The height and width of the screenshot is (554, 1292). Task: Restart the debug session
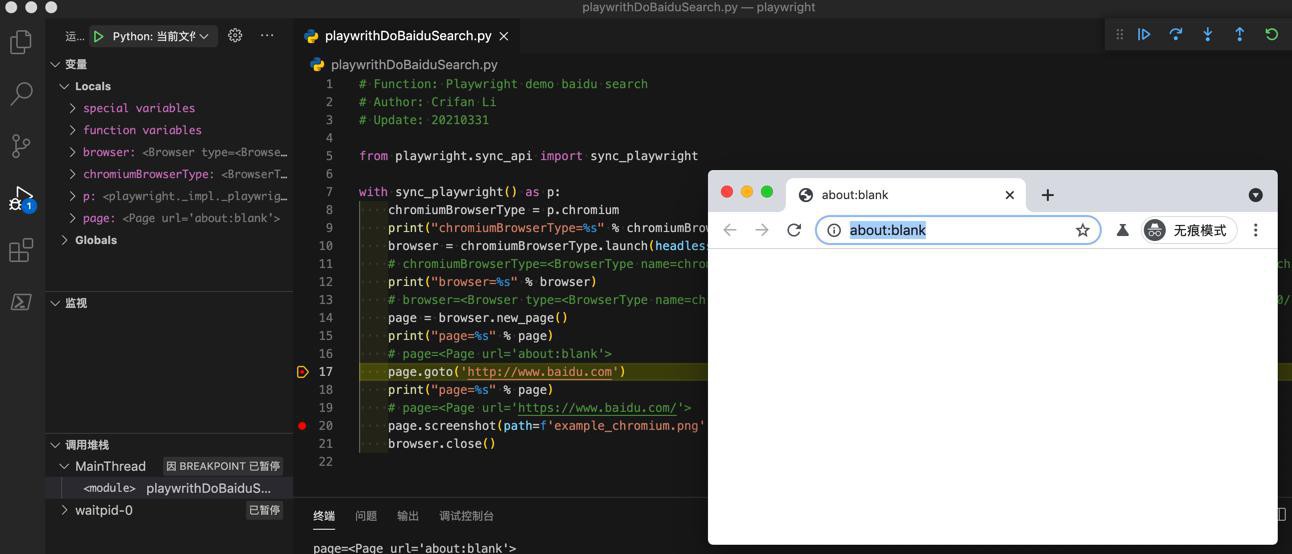pyautogui.click(x=1272, y=34)
